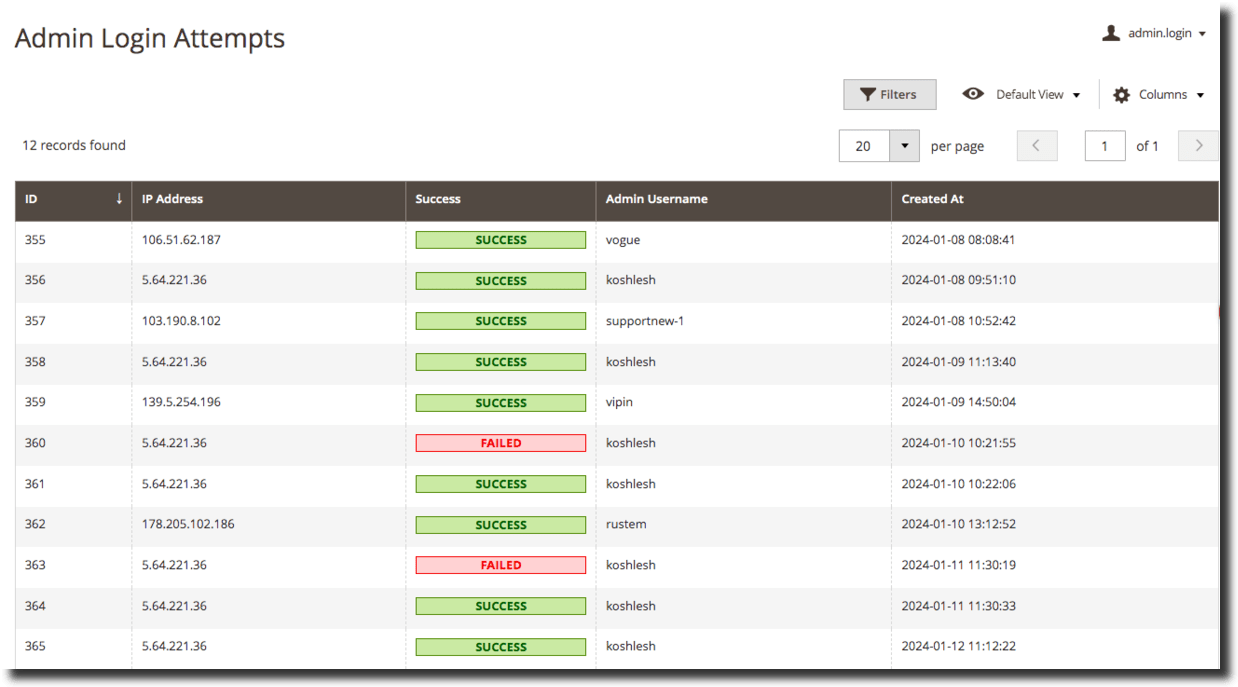The width and height of the screenshot is (1238, 687).
Task: Sort by Created At column header
Action: tap(932, 199)
